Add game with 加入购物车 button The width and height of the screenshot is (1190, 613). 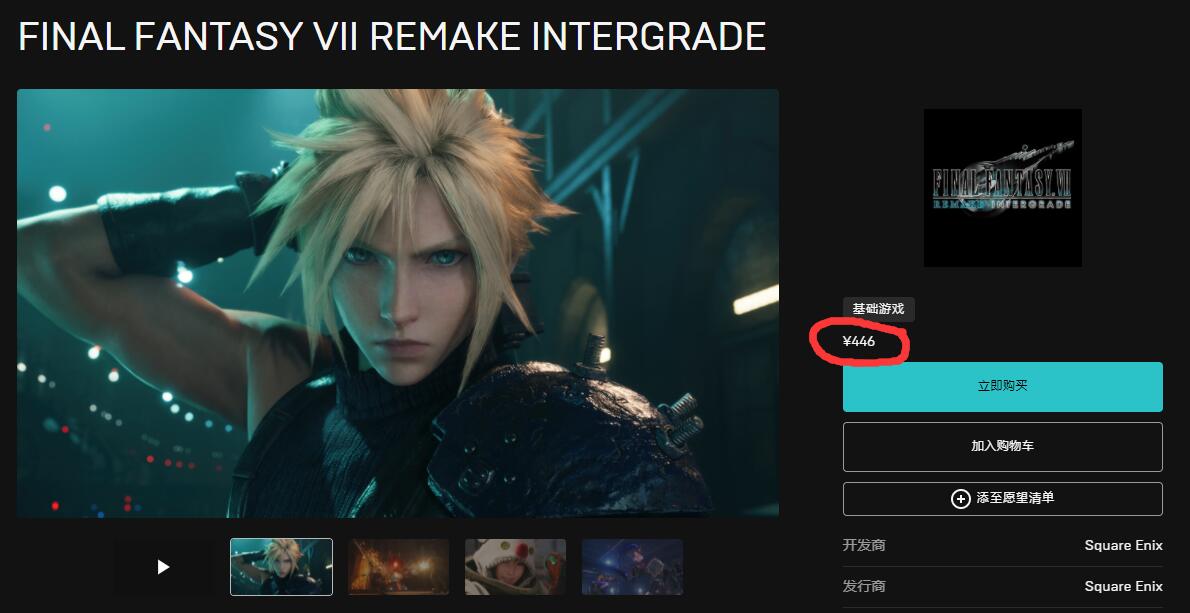point(1003,447)
